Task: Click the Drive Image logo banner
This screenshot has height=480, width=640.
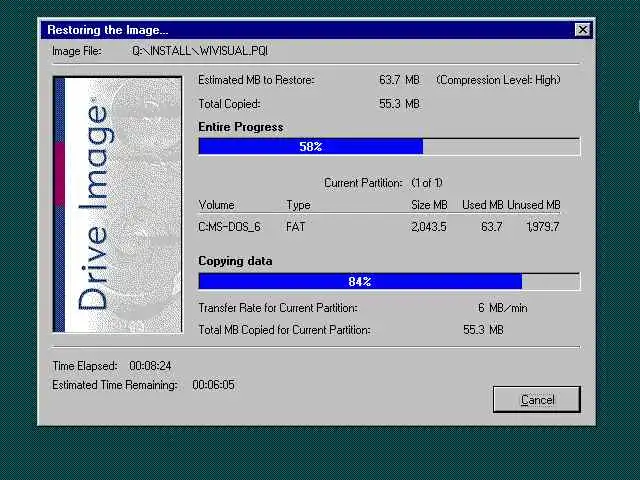Action: 118,204
